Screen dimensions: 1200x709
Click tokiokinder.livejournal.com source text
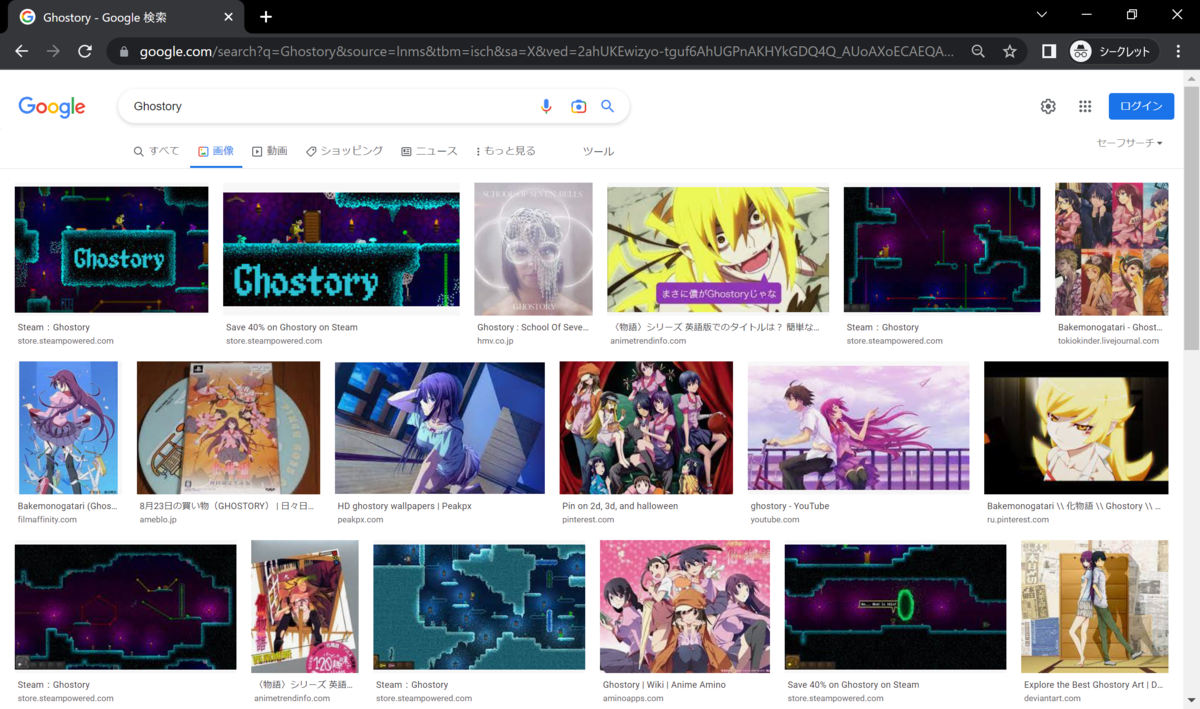point(1108,341)
